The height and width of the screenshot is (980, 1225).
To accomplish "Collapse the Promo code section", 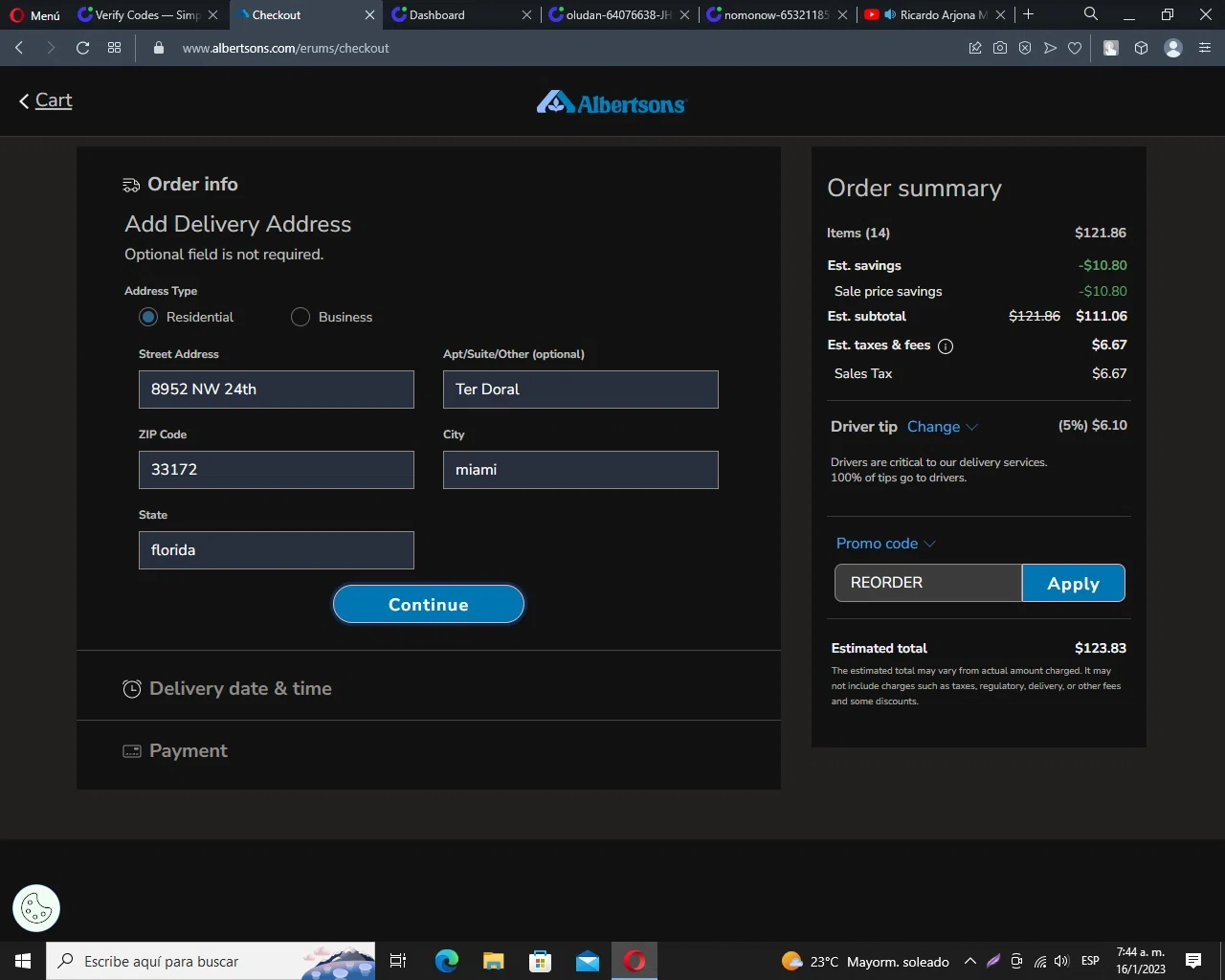I will [886, 544].
